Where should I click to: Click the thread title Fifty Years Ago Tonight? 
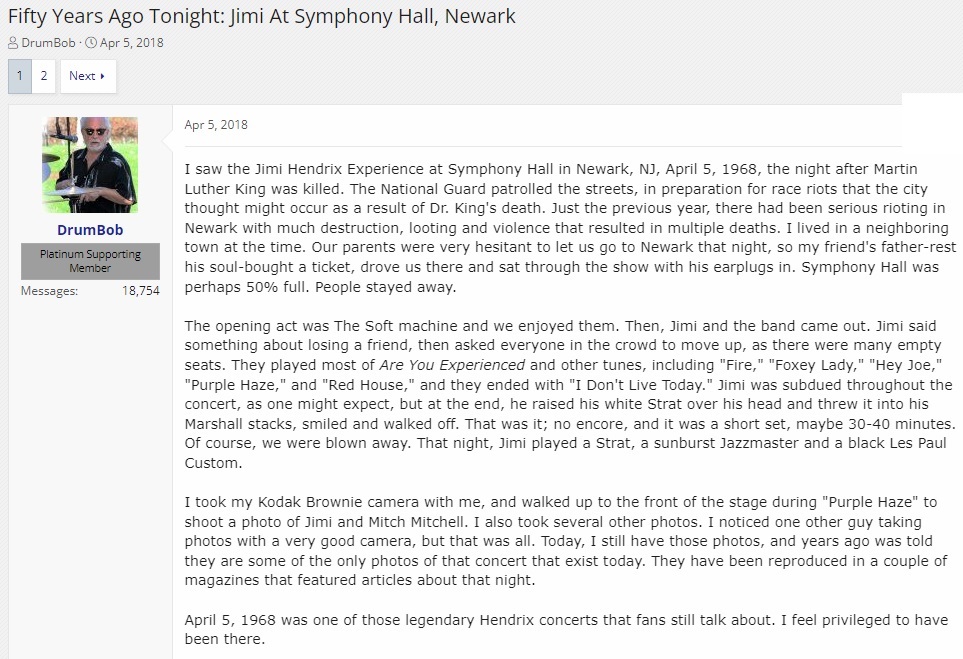(x=262, y=16)
